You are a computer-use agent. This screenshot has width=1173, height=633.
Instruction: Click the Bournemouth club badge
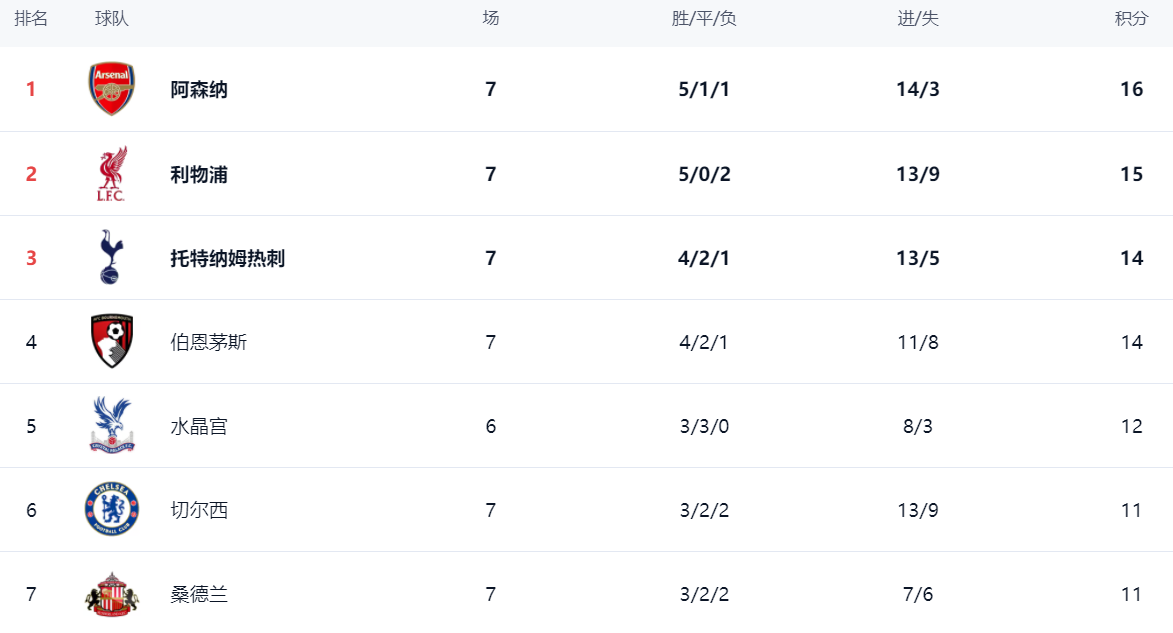click(x=111, y=342)
